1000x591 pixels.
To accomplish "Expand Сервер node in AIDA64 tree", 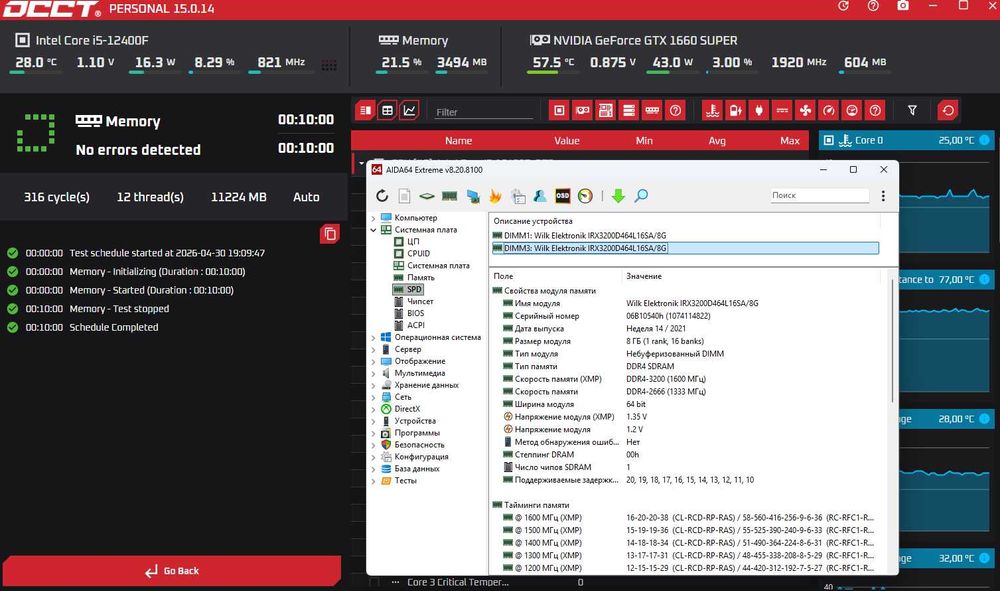I will (x=373, y=349).
